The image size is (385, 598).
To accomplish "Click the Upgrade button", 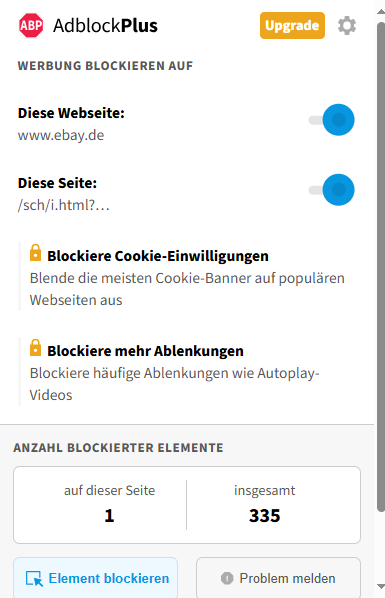I will pos(292,26).
